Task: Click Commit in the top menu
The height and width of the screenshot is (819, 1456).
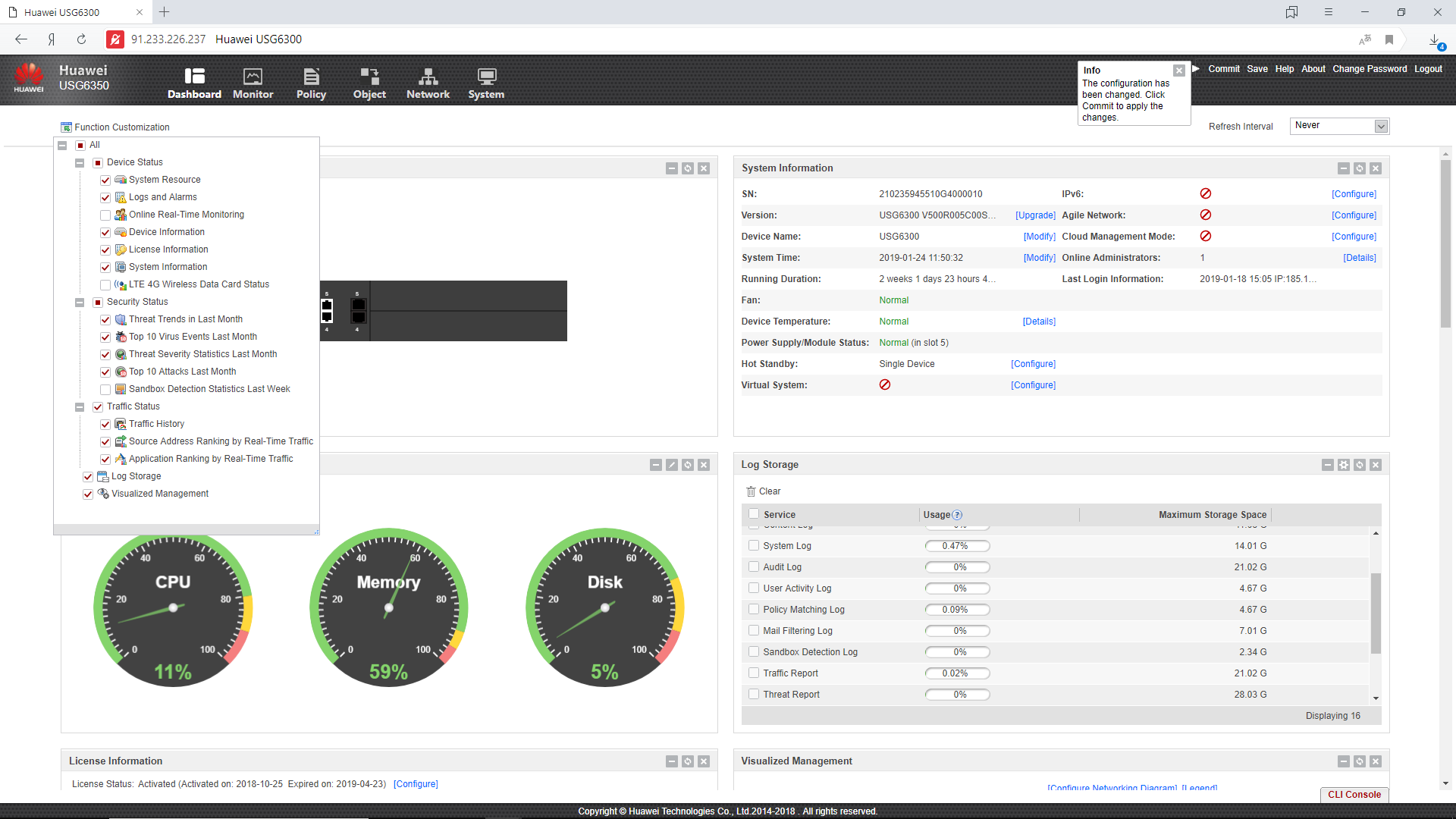Action: pos(1223,69)
